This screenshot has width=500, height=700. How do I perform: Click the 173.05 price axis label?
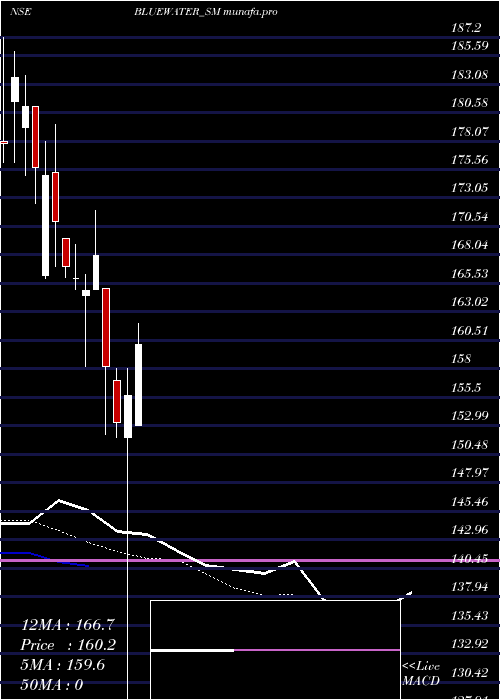click(x=470, y=188)
